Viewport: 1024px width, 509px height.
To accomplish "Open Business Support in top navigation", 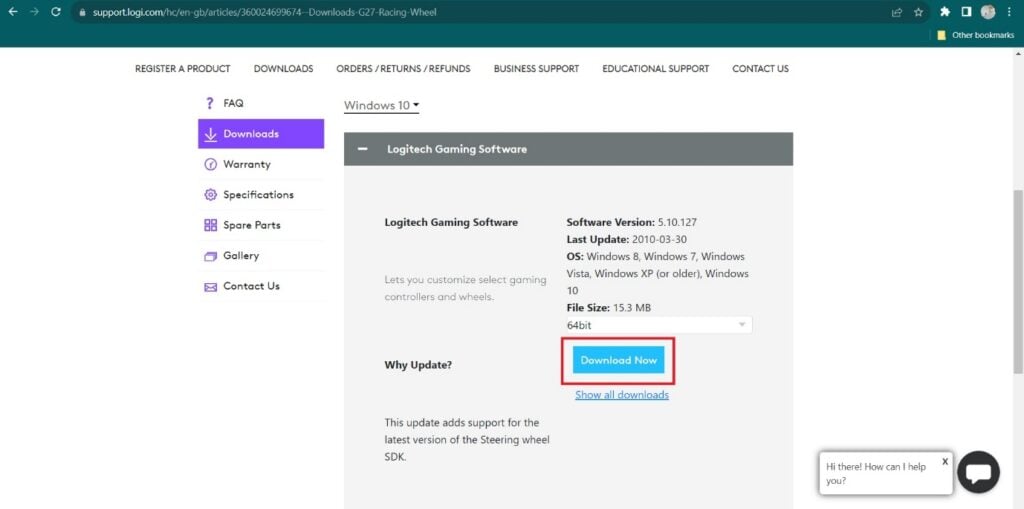I will 536,69.
